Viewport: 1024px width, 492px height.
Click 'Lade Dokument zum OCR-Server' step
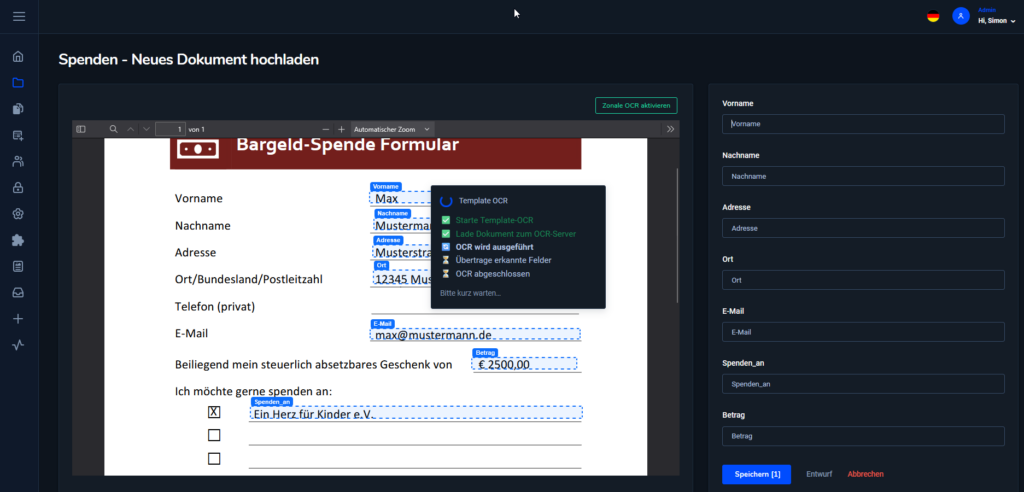pyautogui.click(x=515, y=233)
